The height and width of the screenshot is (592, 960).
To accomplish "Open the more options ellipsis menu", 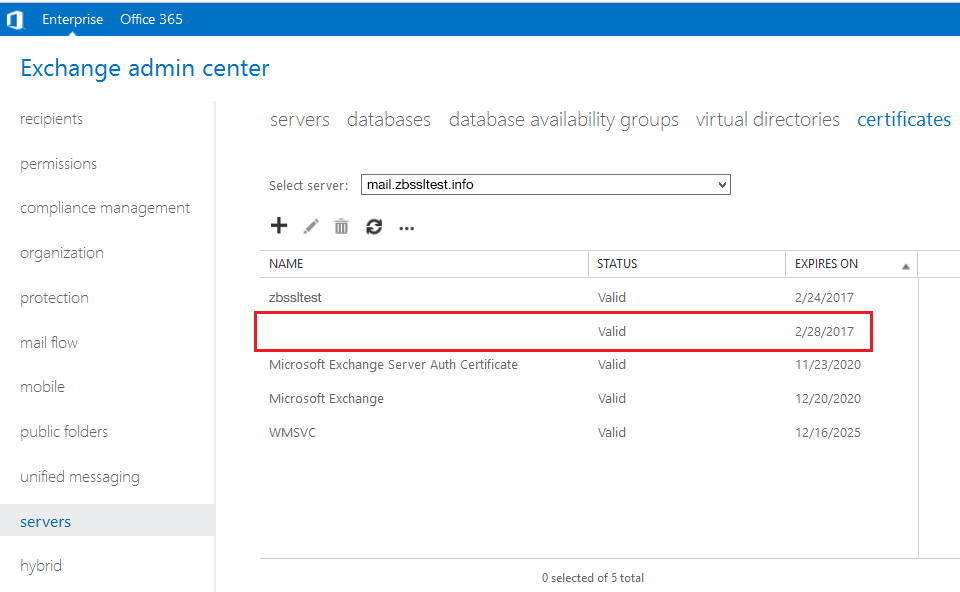I will (x=406, y=228).
